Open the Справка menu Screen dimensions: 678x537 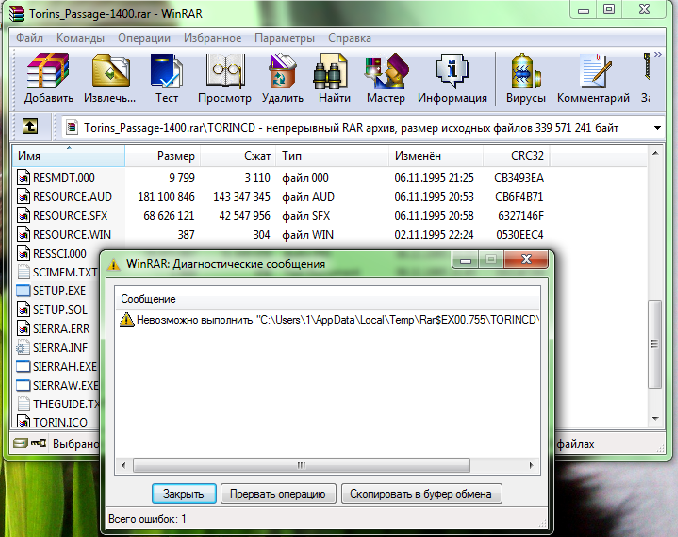349,38
